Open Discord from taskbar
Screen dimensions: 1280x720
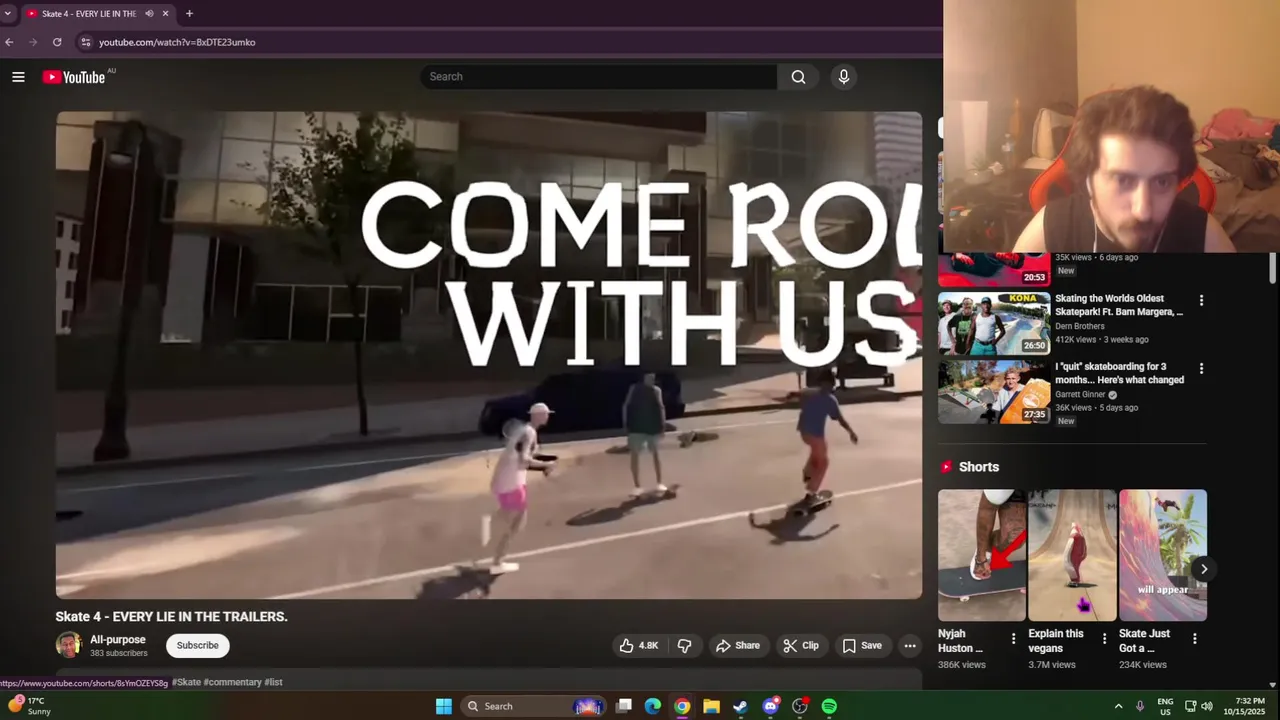[x=770, y=706]
